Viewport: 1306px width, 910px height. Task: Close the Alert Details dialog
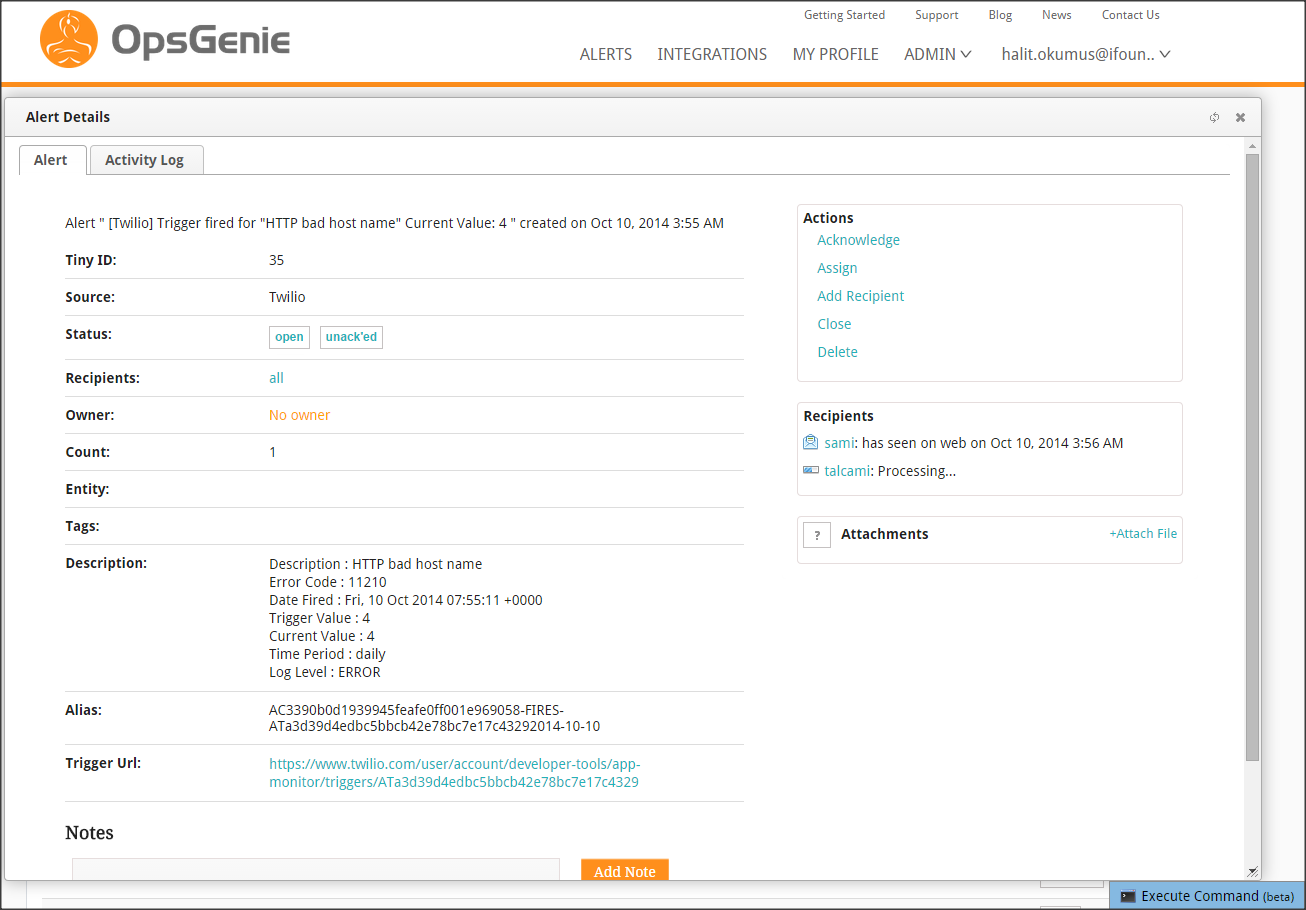(x=1240, y=117)
